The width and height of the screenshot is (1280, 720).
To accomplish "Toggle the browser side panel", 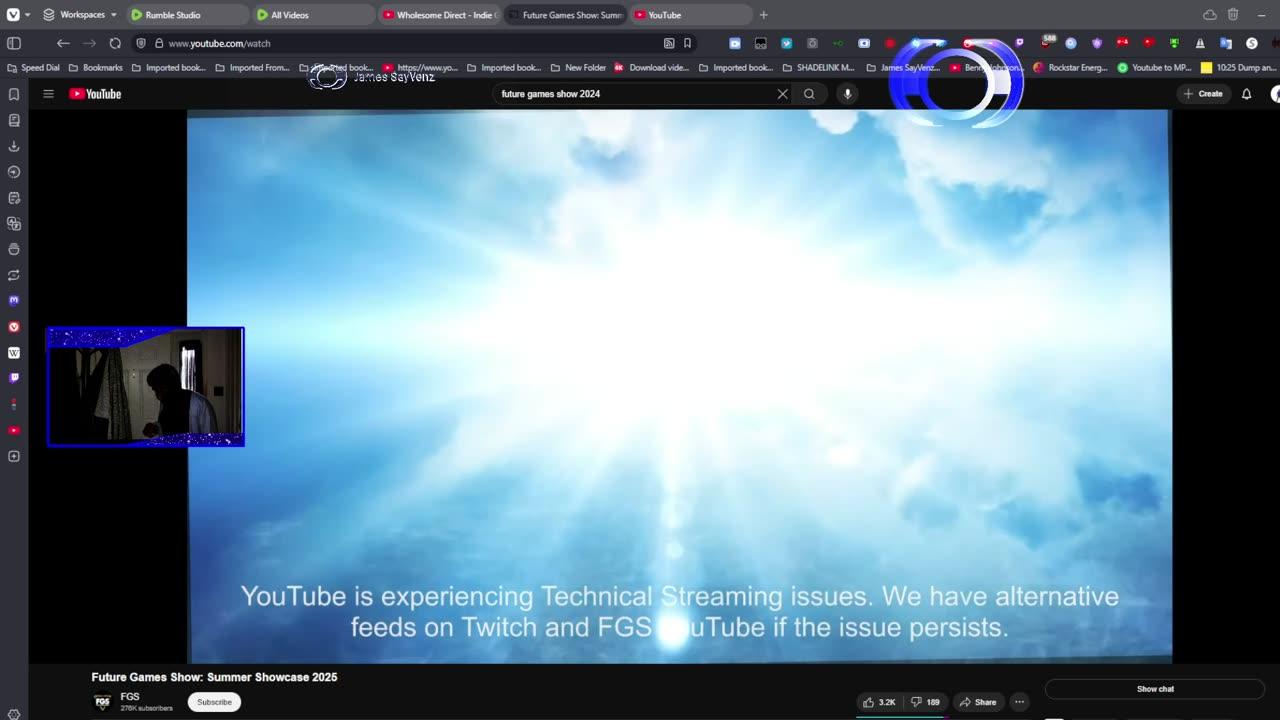I will (14, 43).
